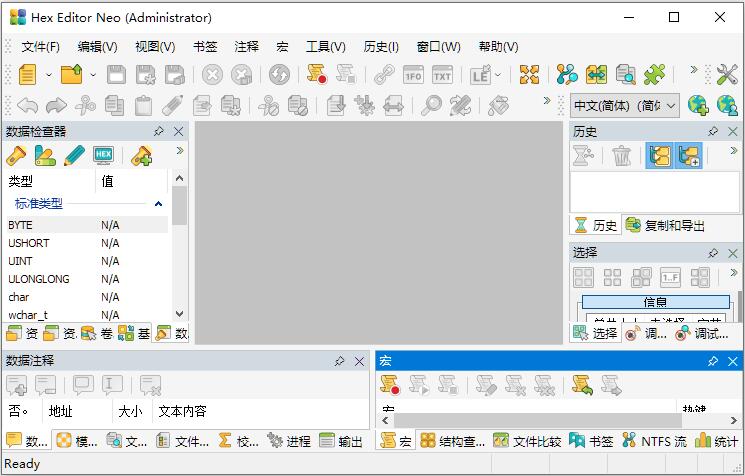Open the 书签 menu

click(205, 47)
